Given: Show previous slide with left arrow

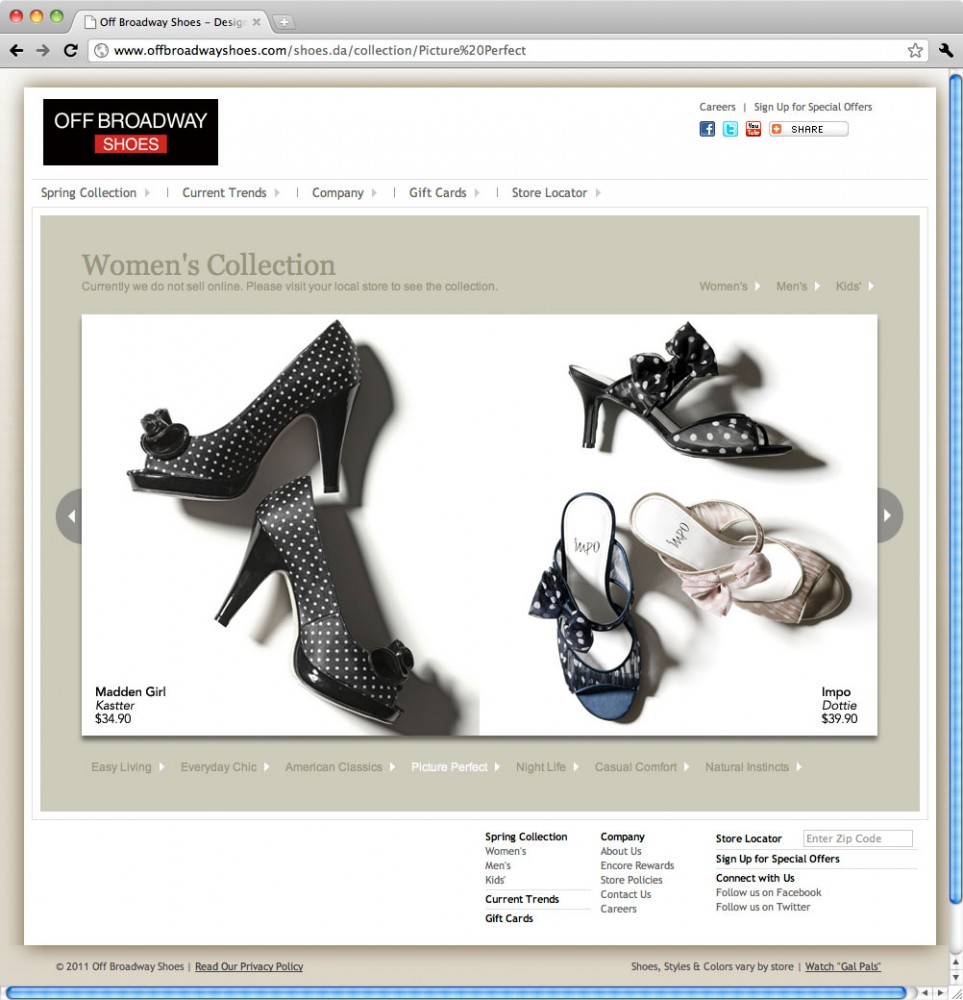Looking at the screenshot, I should coord(70,516).
